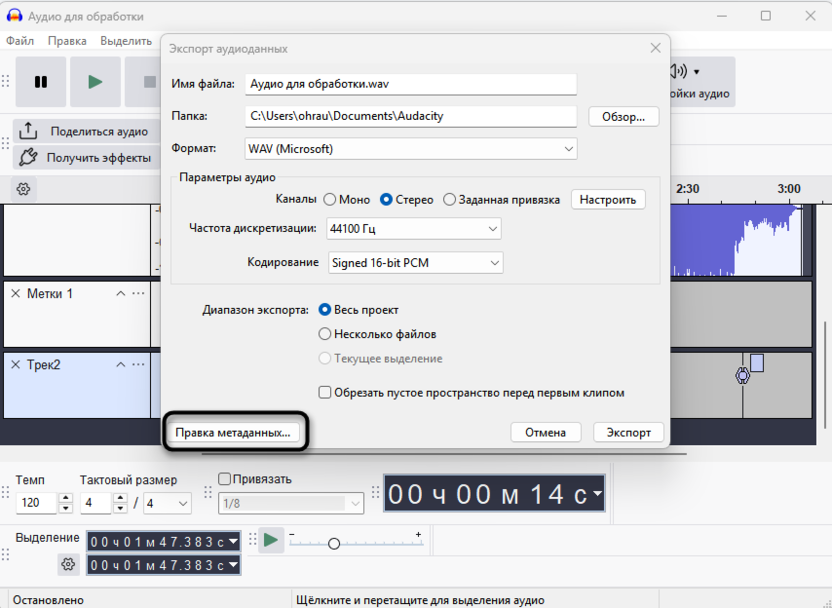Open audio setup with the gear icon
The image size is (832, 608).
pyautogui.click(x=24, y=188)
